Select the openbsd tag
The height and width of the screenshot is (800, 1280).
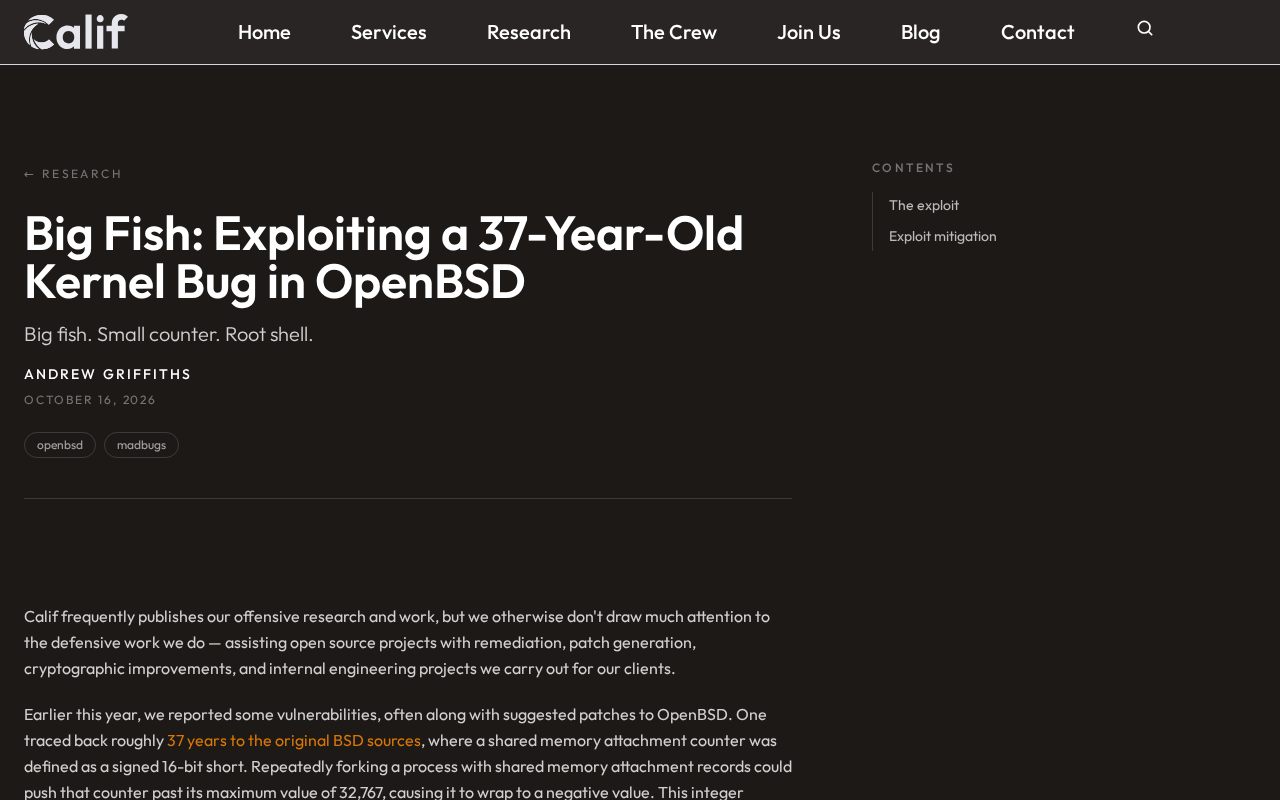(60, 445)
